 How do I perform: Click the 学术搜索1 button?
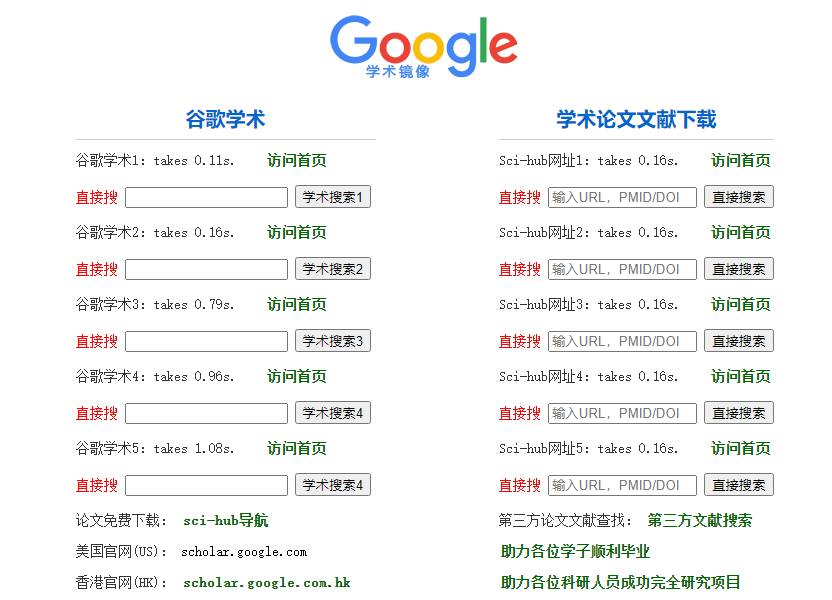[x=333, y=197]
